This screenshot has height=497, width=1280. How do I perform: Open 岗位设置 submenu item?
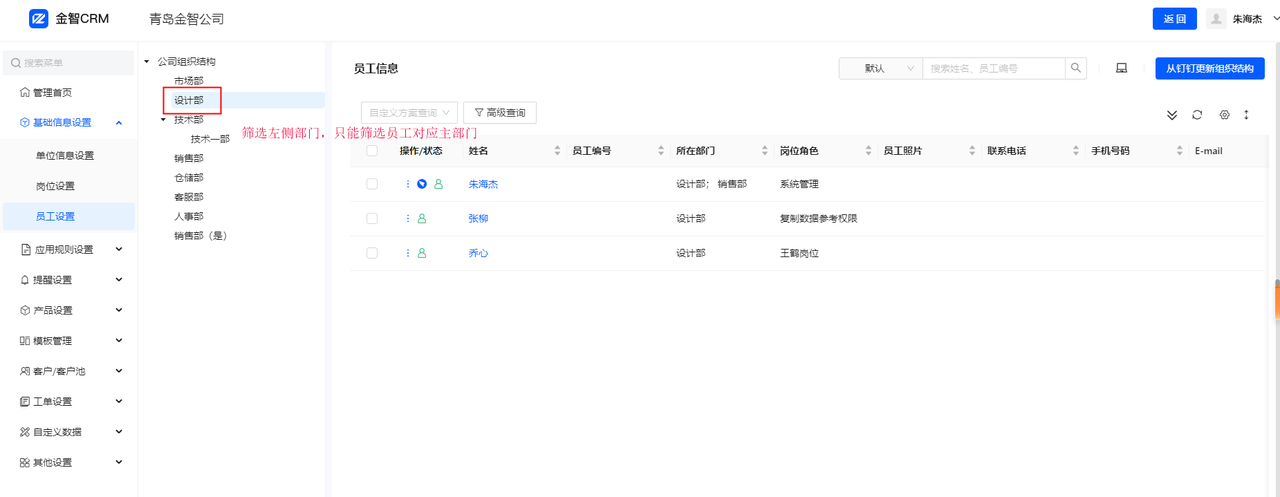tap(55, 186)
